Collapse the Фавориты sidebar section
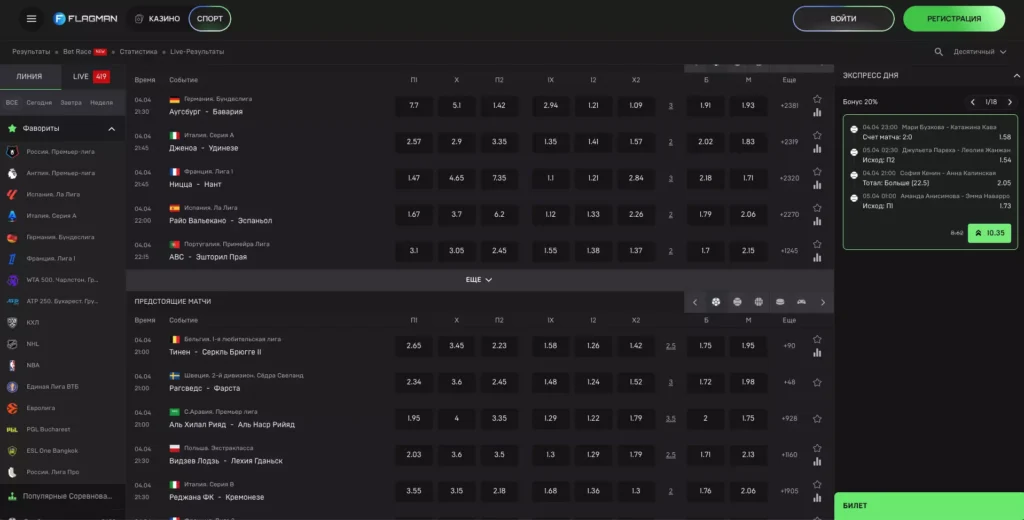1024x520 pixels. (x=111, y=129)
